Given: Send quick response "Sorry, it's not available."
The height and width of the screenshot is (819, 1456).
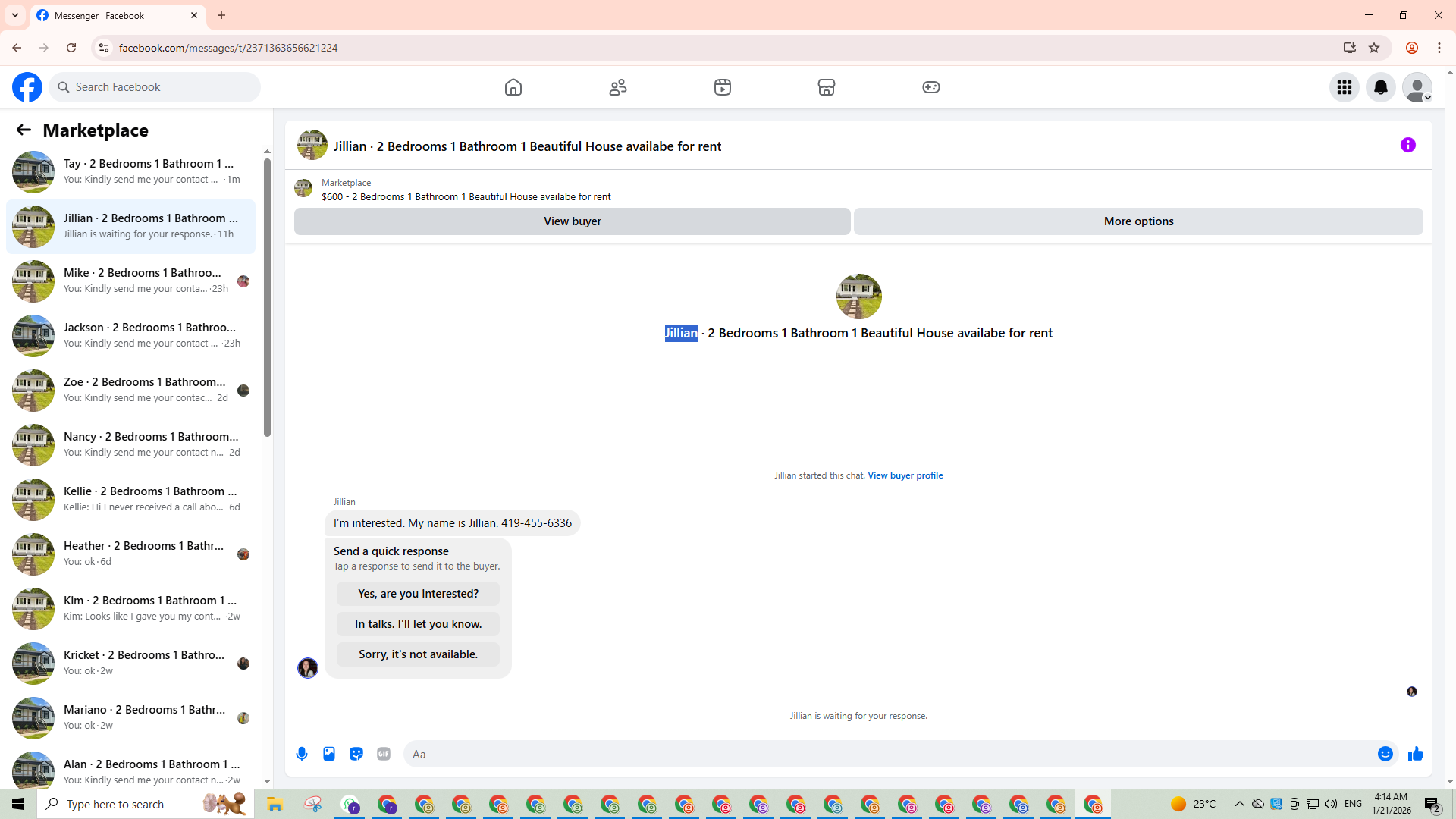Looking at the screenshot, I should point(418,654).
